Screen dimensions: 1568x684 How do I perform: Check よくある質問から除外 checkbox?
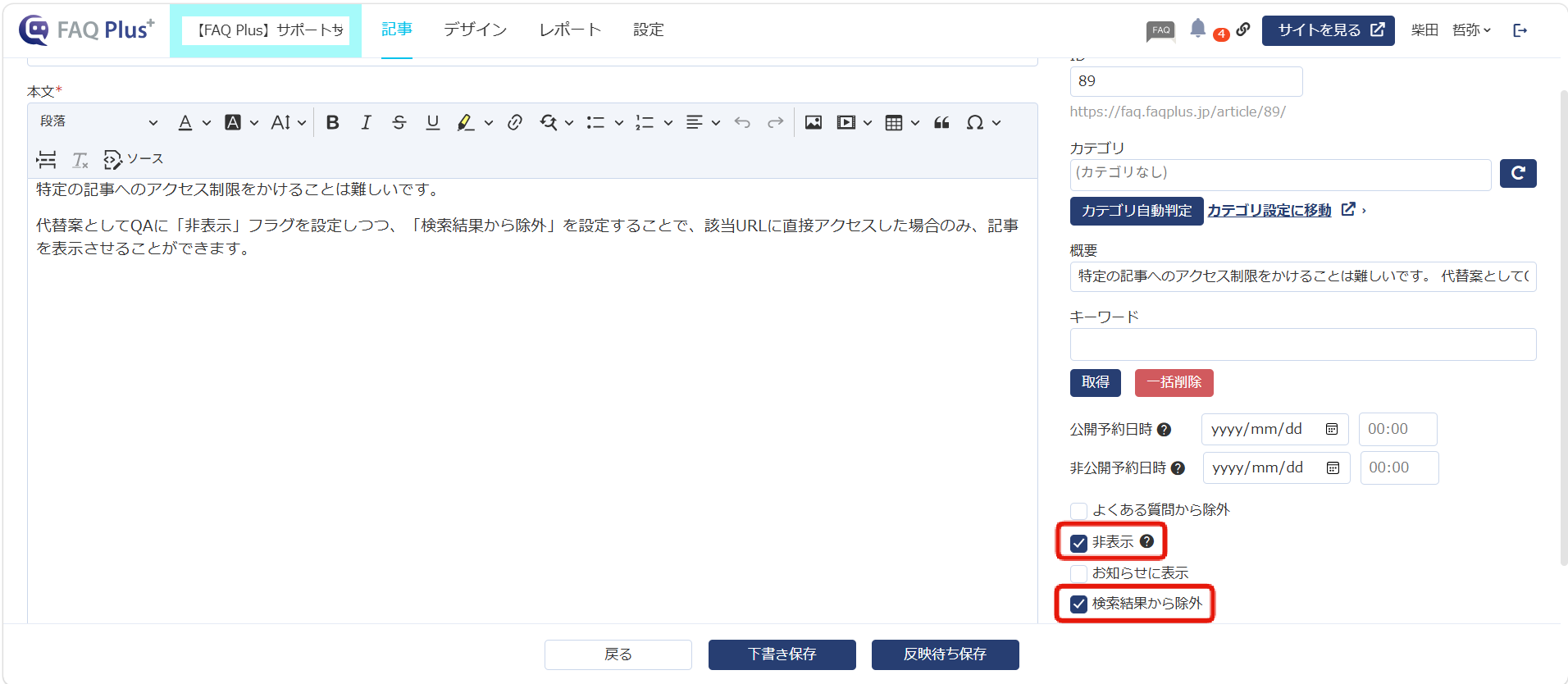pyautogui.click(x=1078, y=511)
